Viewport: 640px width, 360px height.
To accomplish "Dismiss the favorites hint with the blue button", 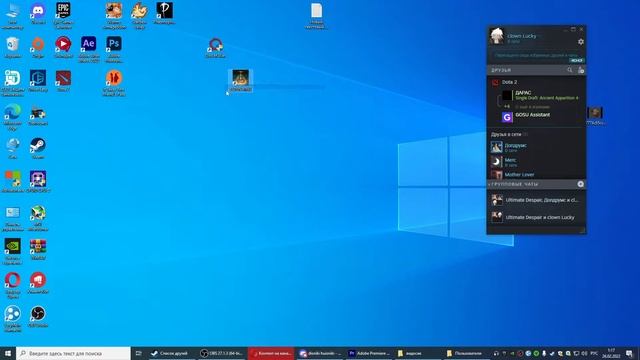I will coord(577,60).
